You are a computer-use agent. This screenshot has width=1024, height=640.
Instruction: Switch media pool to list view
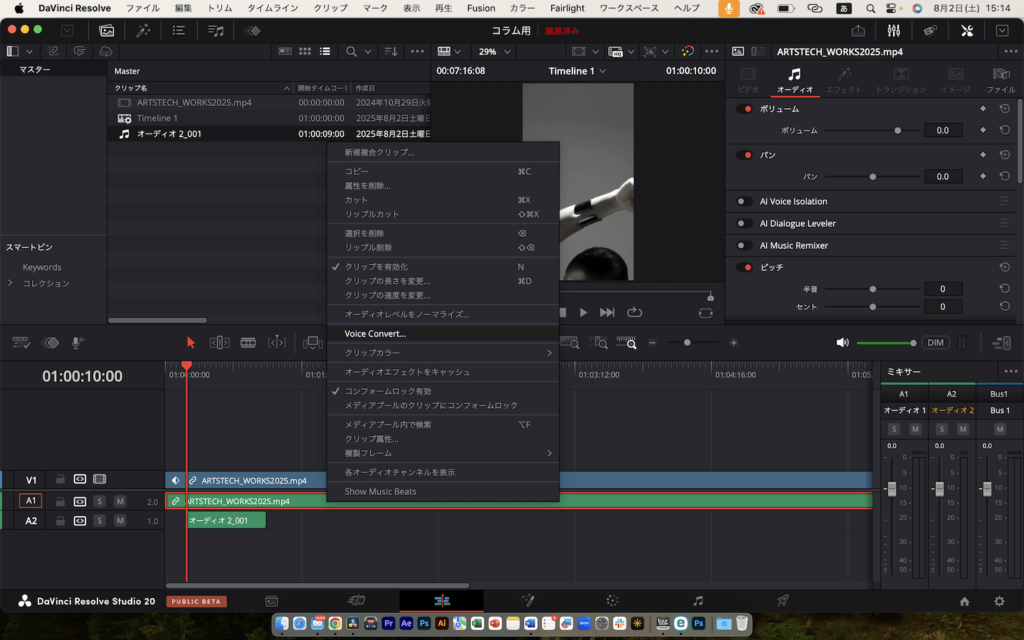(x=325, y=51)
